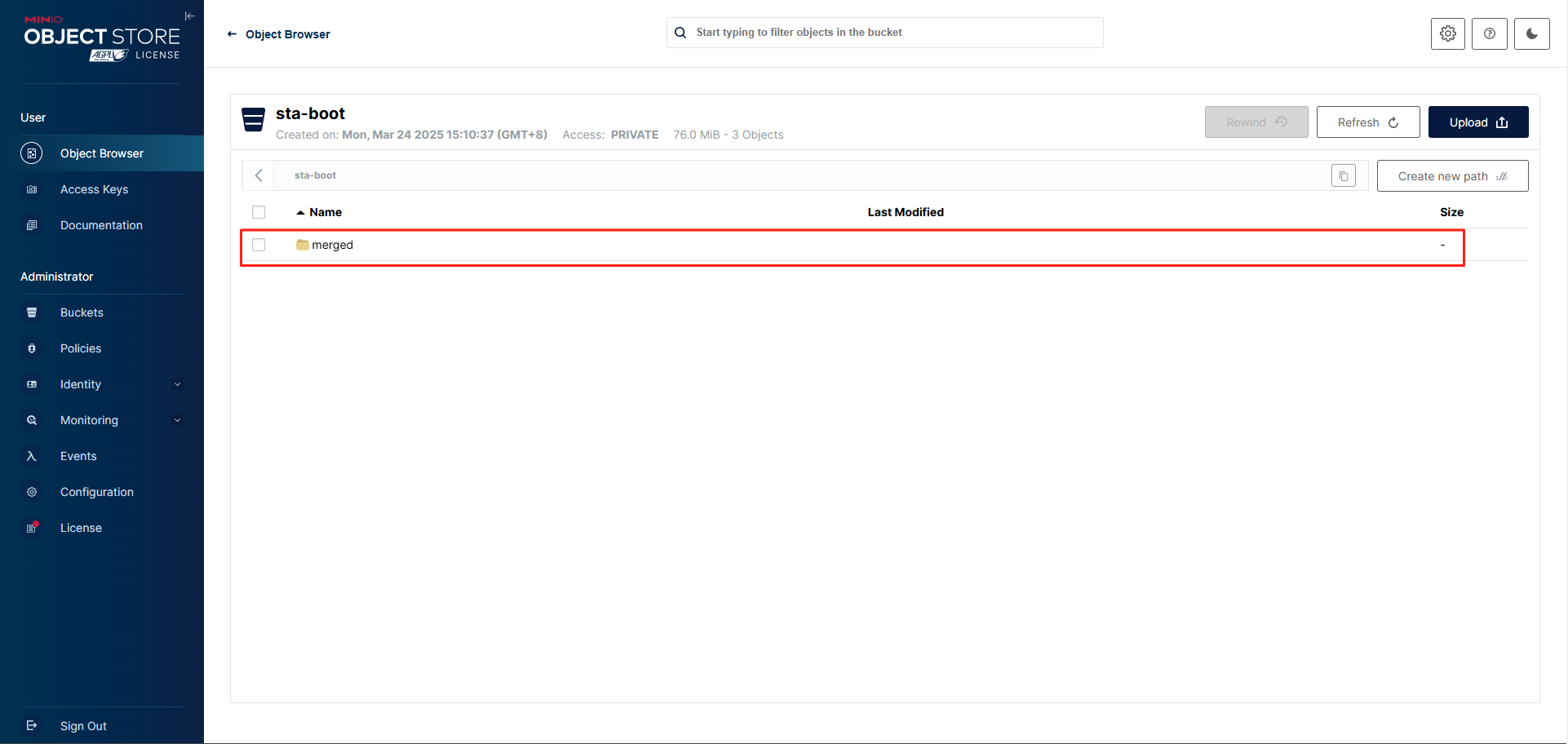The width and height of the screenshot is (1568, 744).
Task: Open Object Browser in the sidebar
Action: (x=102, y=153)
